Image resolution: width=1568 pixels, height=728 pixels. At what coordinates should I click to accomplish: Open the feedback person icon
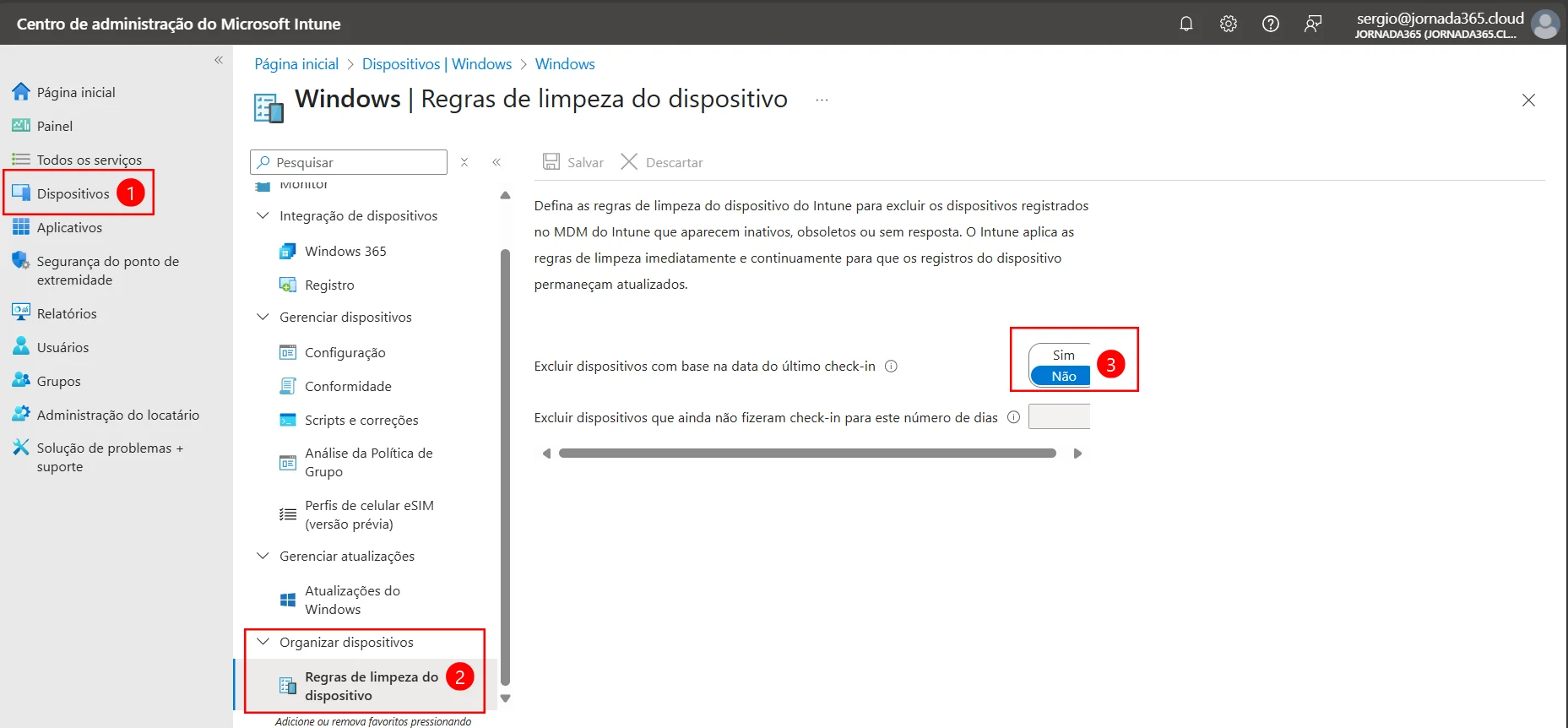tap(1312, 24)
